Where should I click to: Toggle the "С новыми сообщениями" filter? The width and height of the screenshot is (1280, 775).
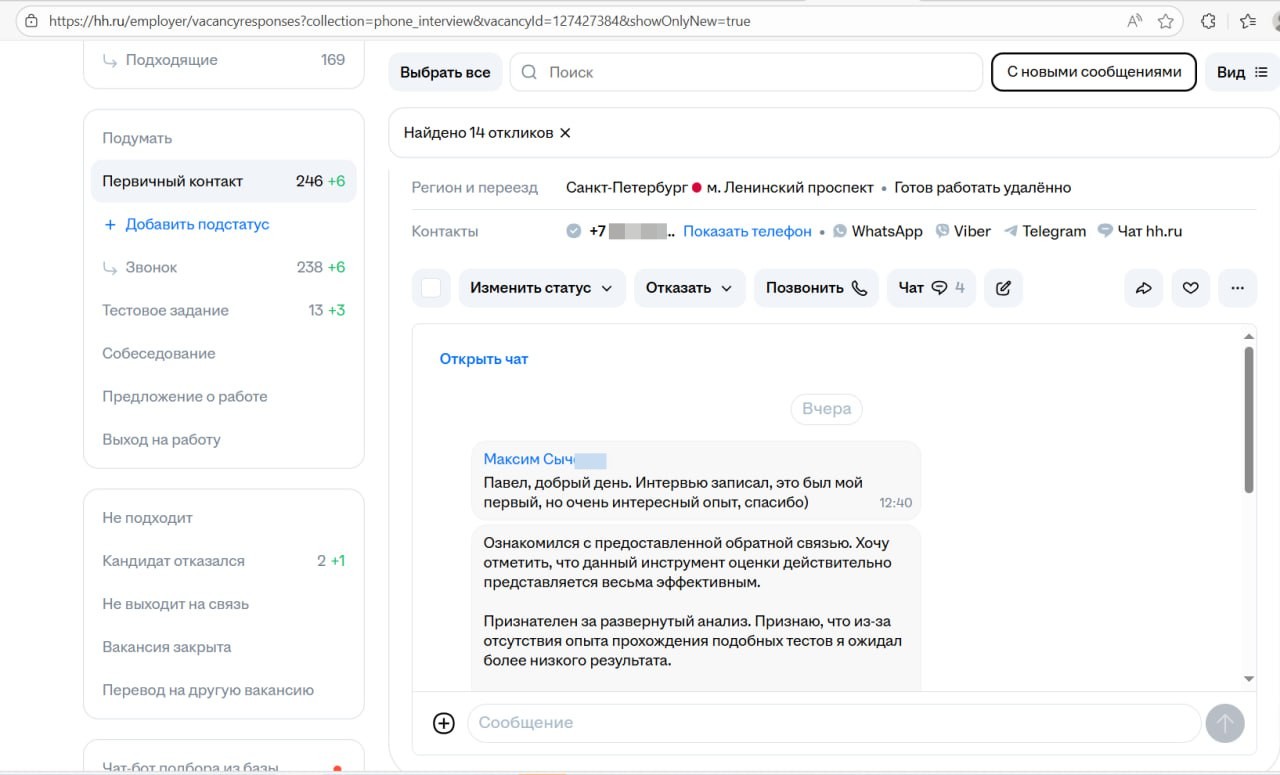1093,72
